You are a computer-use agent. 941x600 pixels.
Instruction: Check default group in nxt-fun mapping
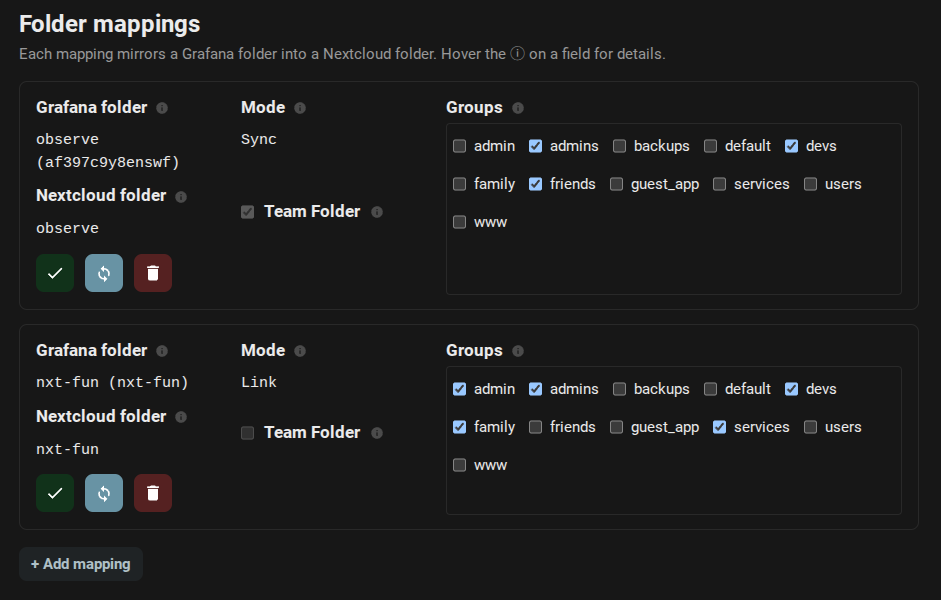click(x=711, y=389)
